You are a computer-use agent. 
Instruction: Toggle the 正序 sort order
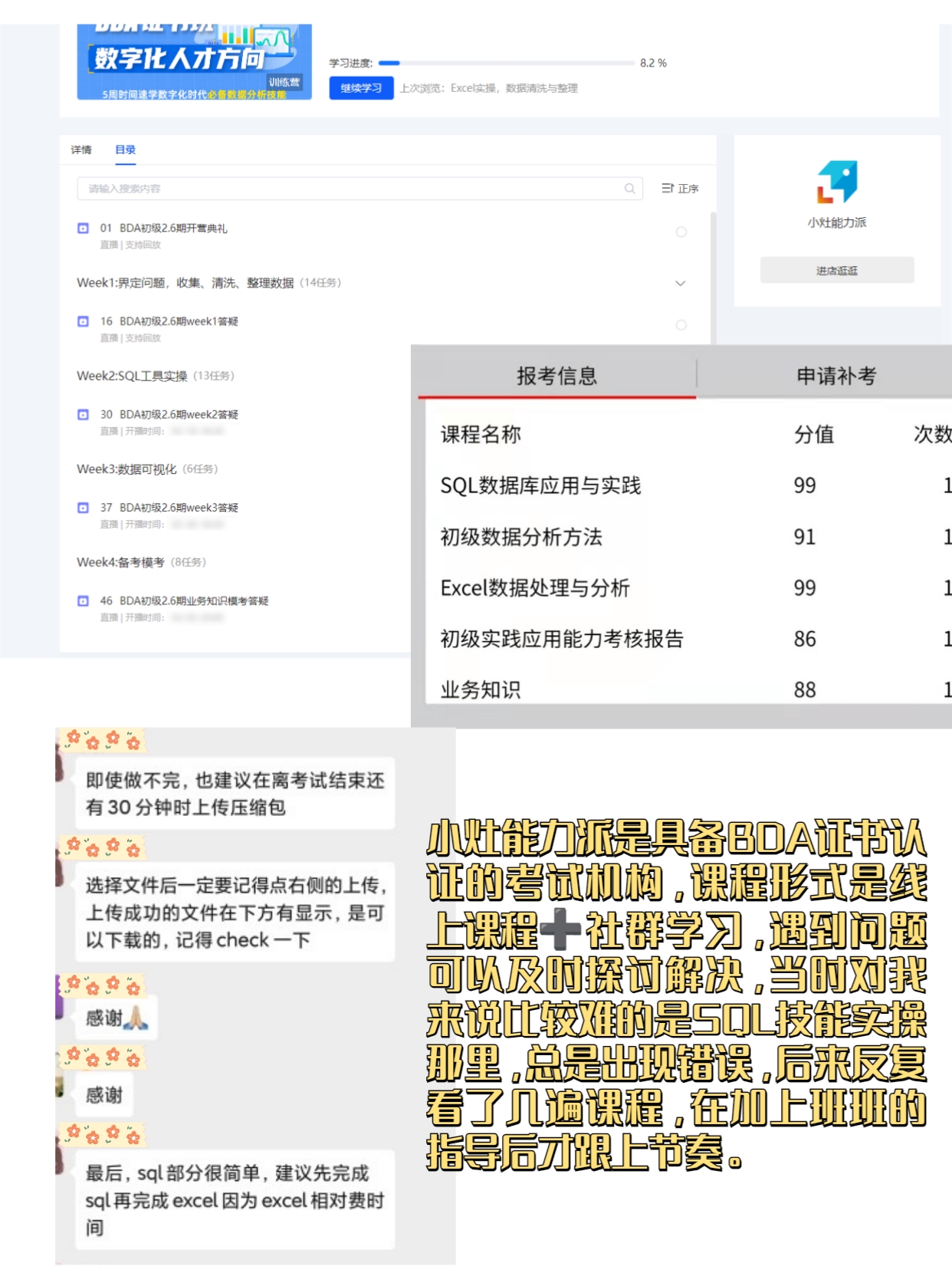(680, 189)
